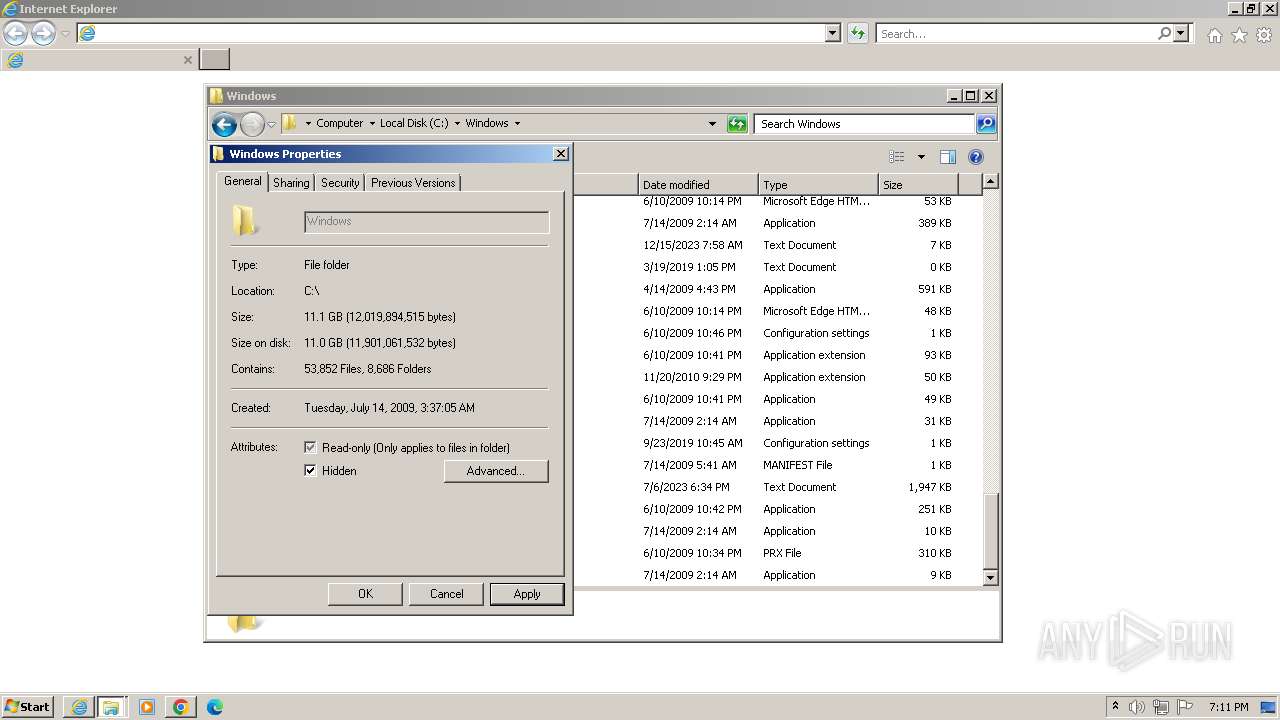
Task: Sort by Size column header
Action: [917, 184]
